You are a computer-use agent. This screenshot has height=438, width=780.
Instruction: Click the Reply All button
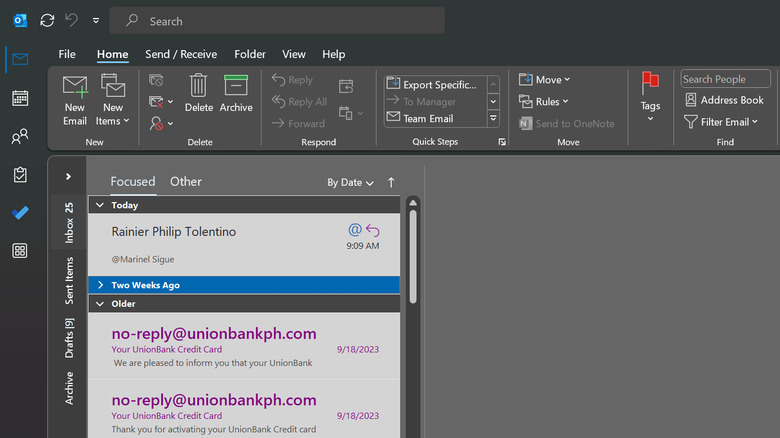point(299,102)
